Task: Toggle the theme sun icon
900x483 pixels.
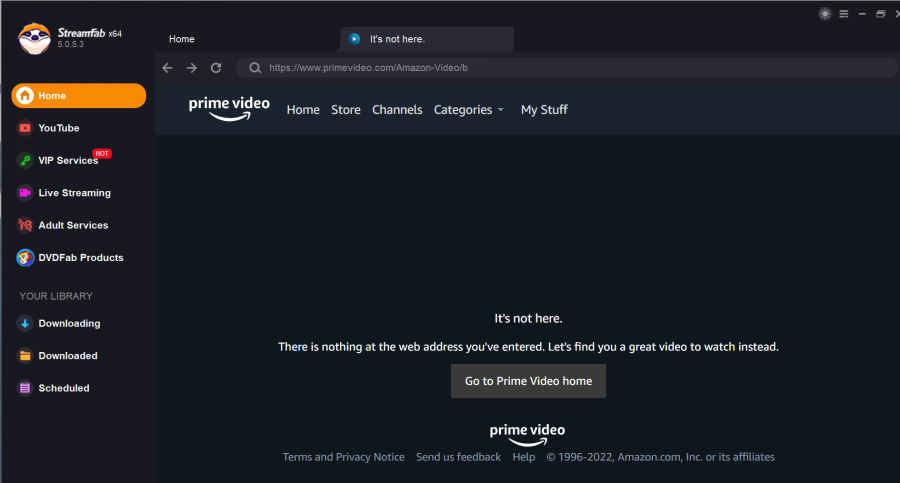Action: click(825, 14)
